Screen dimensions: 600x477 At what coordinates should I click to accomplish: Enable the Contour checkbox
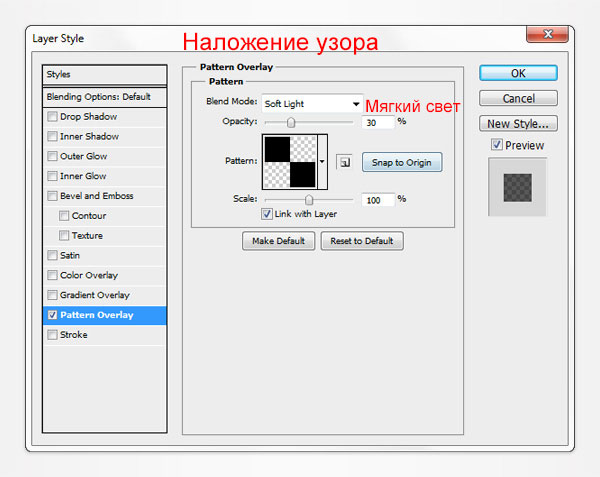tap(64, 216)
